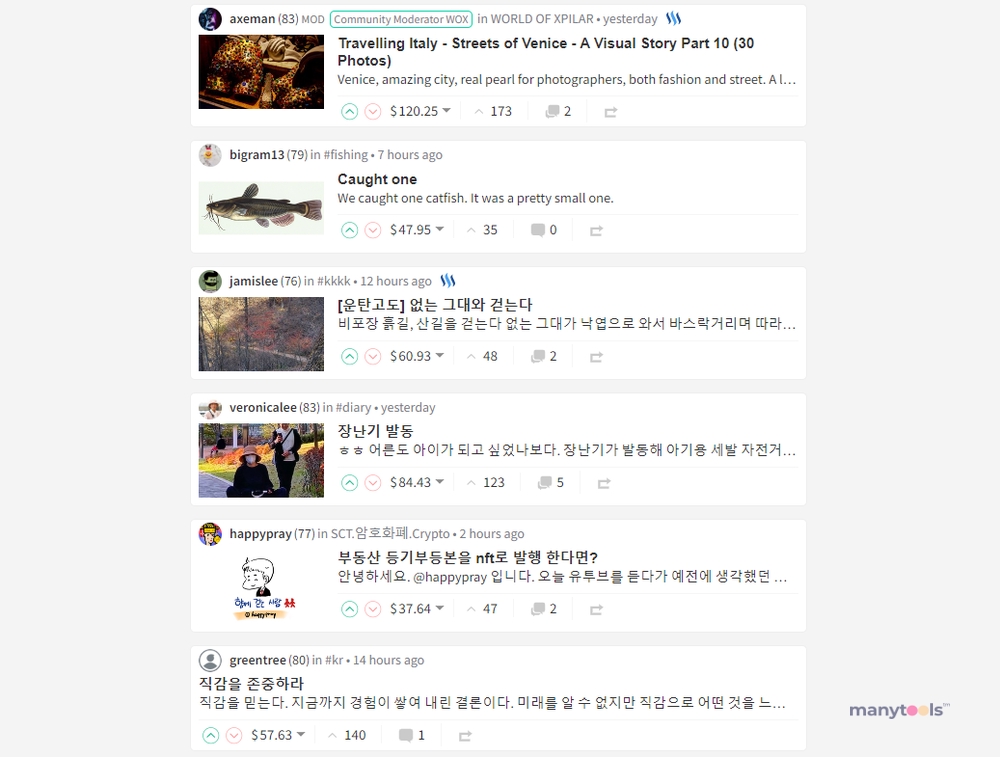Downvote greentree's #kr post
Screen dimensions: 1000x757
tap(234, 735)
